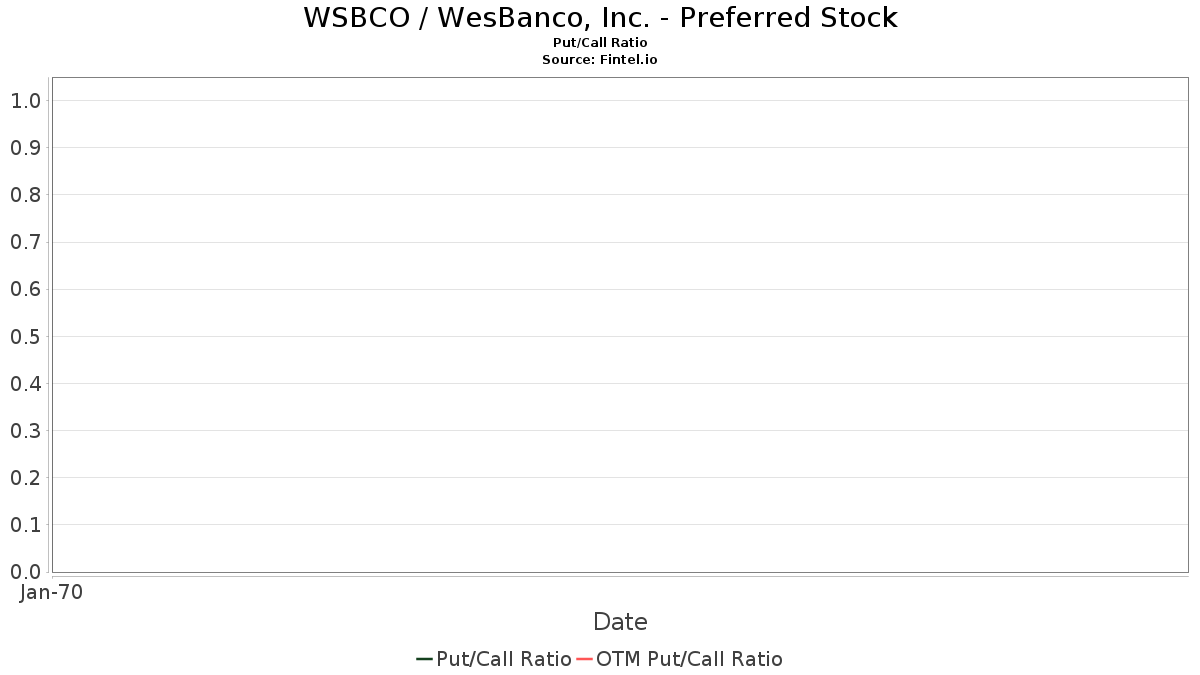Click the 0.9 y-axis label
1200x675 pixels.
[25, 148]
